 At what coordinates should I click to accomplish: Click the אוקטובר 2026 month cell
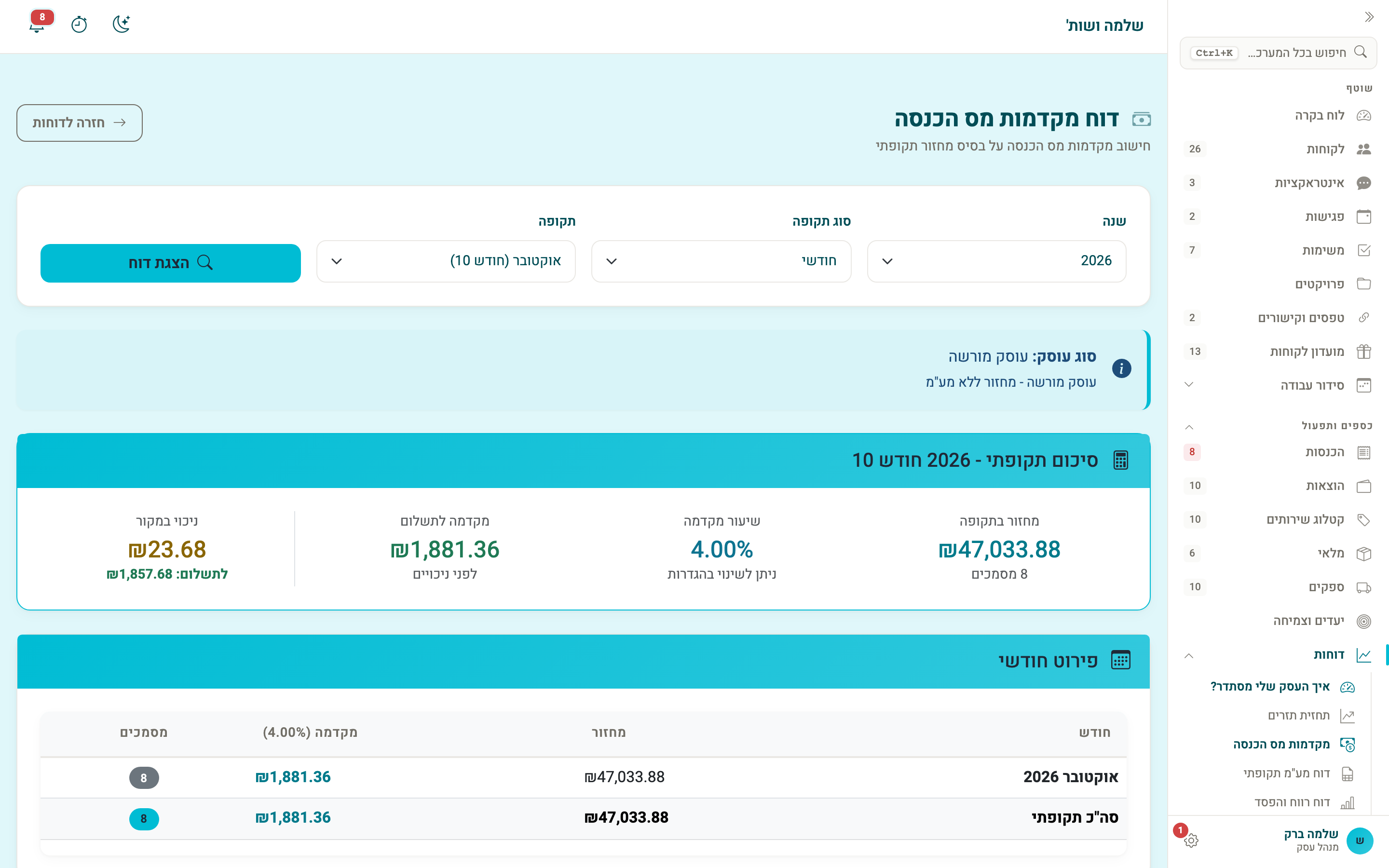click(x=1071, y=777)
